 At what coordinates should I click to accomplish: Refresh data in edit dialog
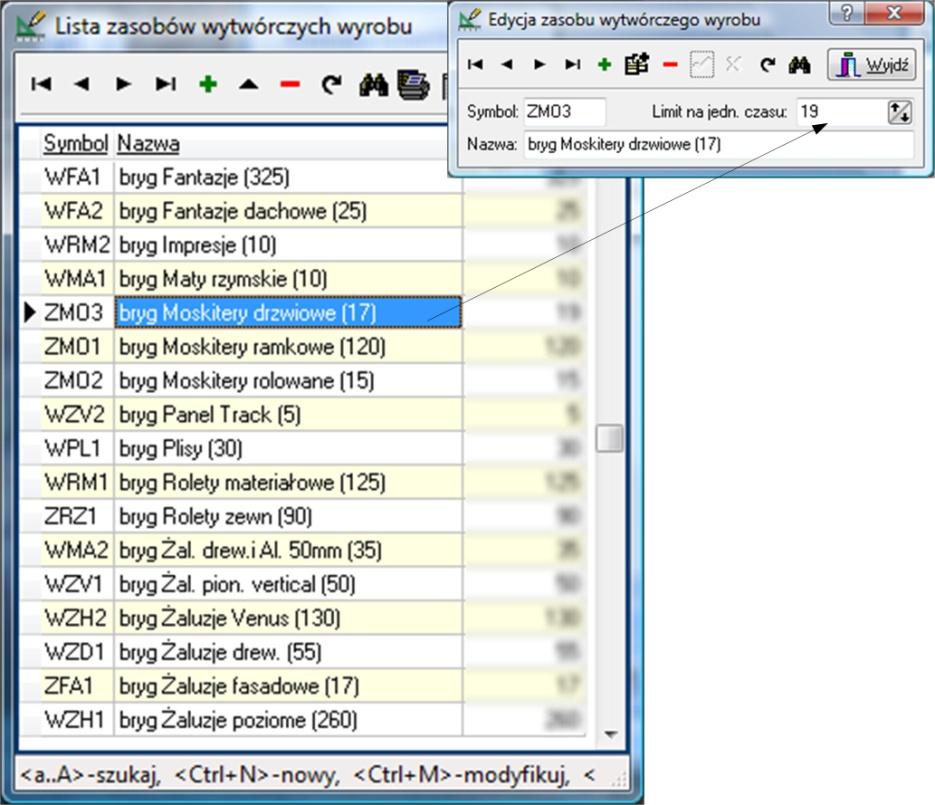pyautogui.click(x=767, y=64)
